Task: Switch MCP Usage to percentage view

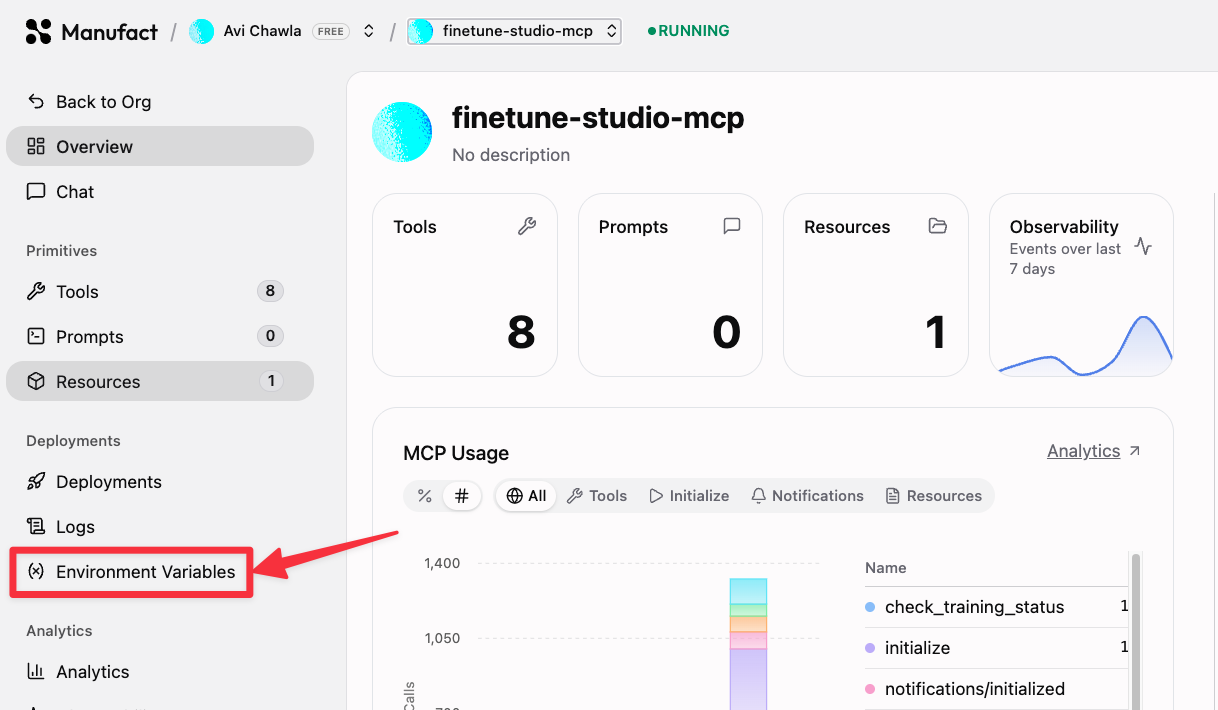Action: tap(425, 496)
